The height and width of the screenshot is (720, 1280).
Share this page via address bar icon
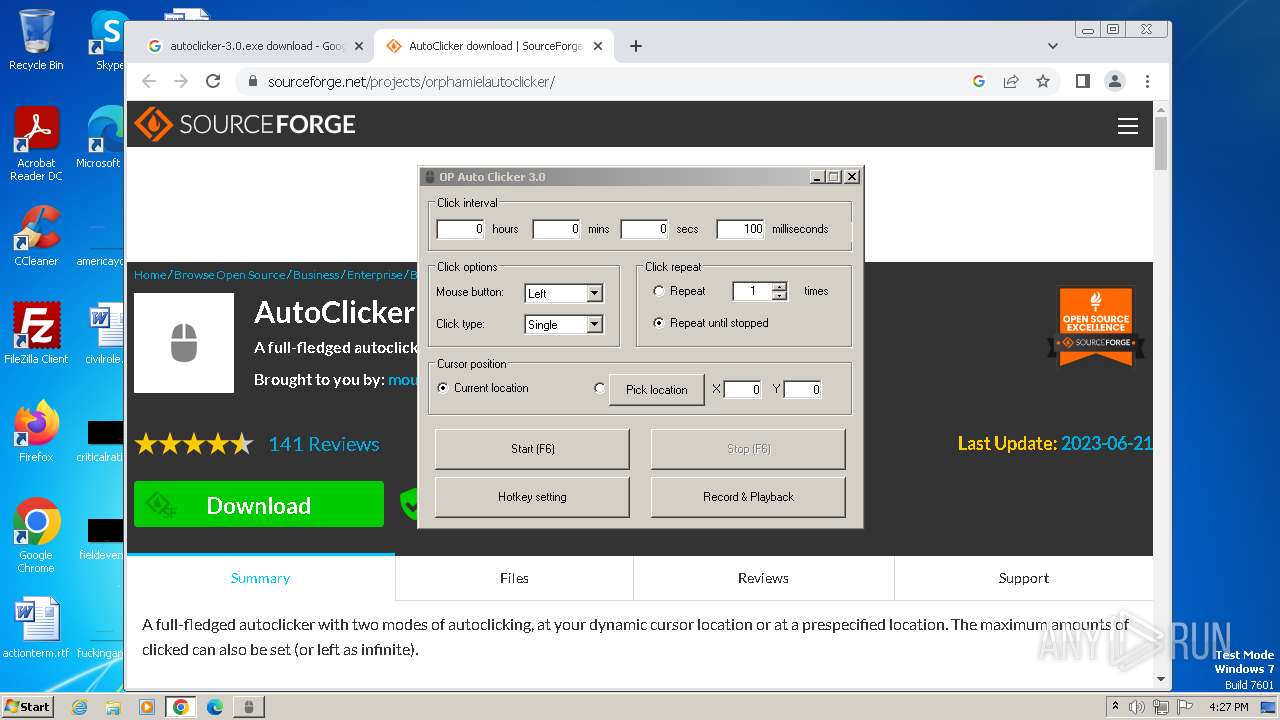(x=1011, y=81)
